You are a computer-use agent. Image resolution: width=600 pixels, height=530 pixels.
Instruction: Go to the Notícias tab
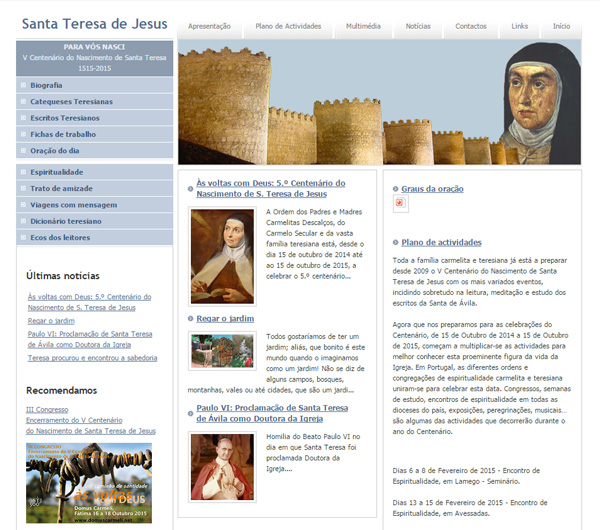tap(418, 26)
